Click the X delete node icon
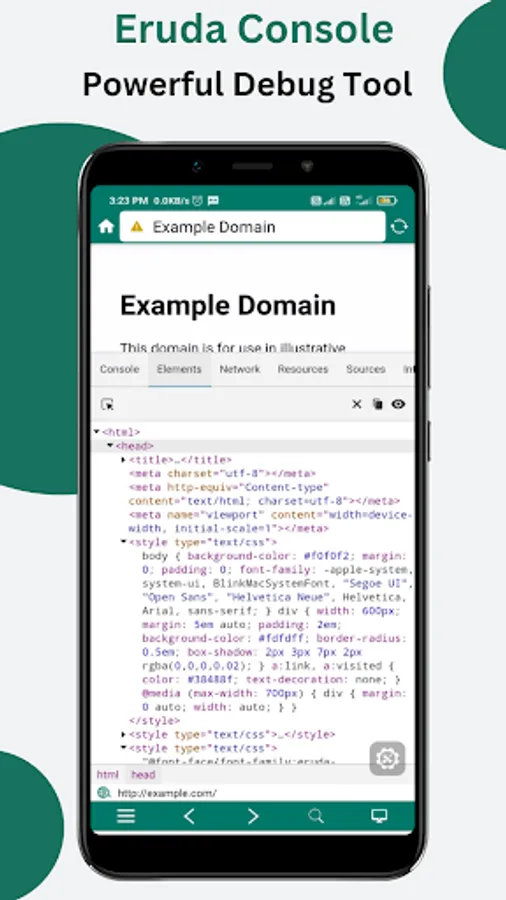 point(356,404)
